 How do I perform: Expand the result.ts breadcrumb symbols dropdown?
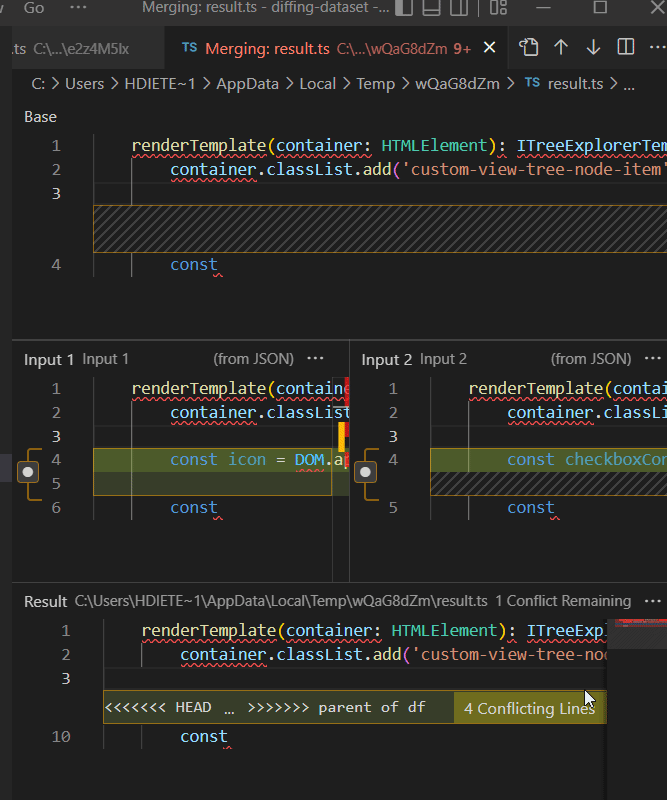click(630, 84)
